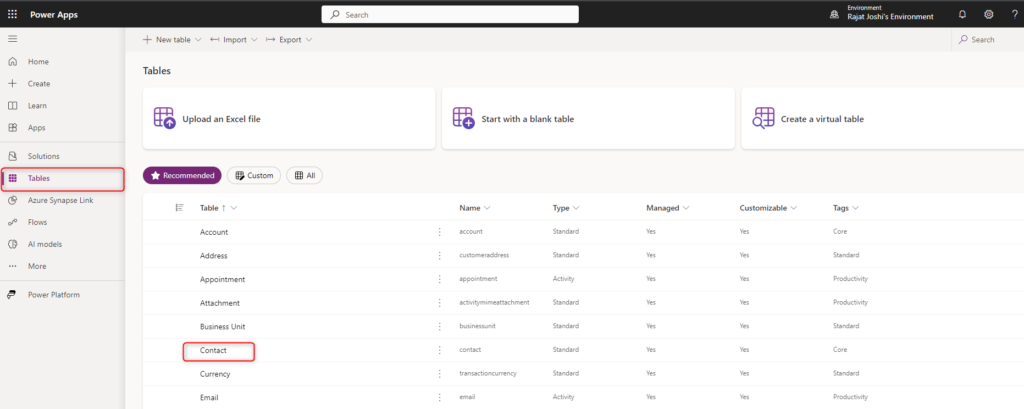This screenshot has height=409, width=1024.
Task: Open the Appointment table
Action: click(223, 279)
